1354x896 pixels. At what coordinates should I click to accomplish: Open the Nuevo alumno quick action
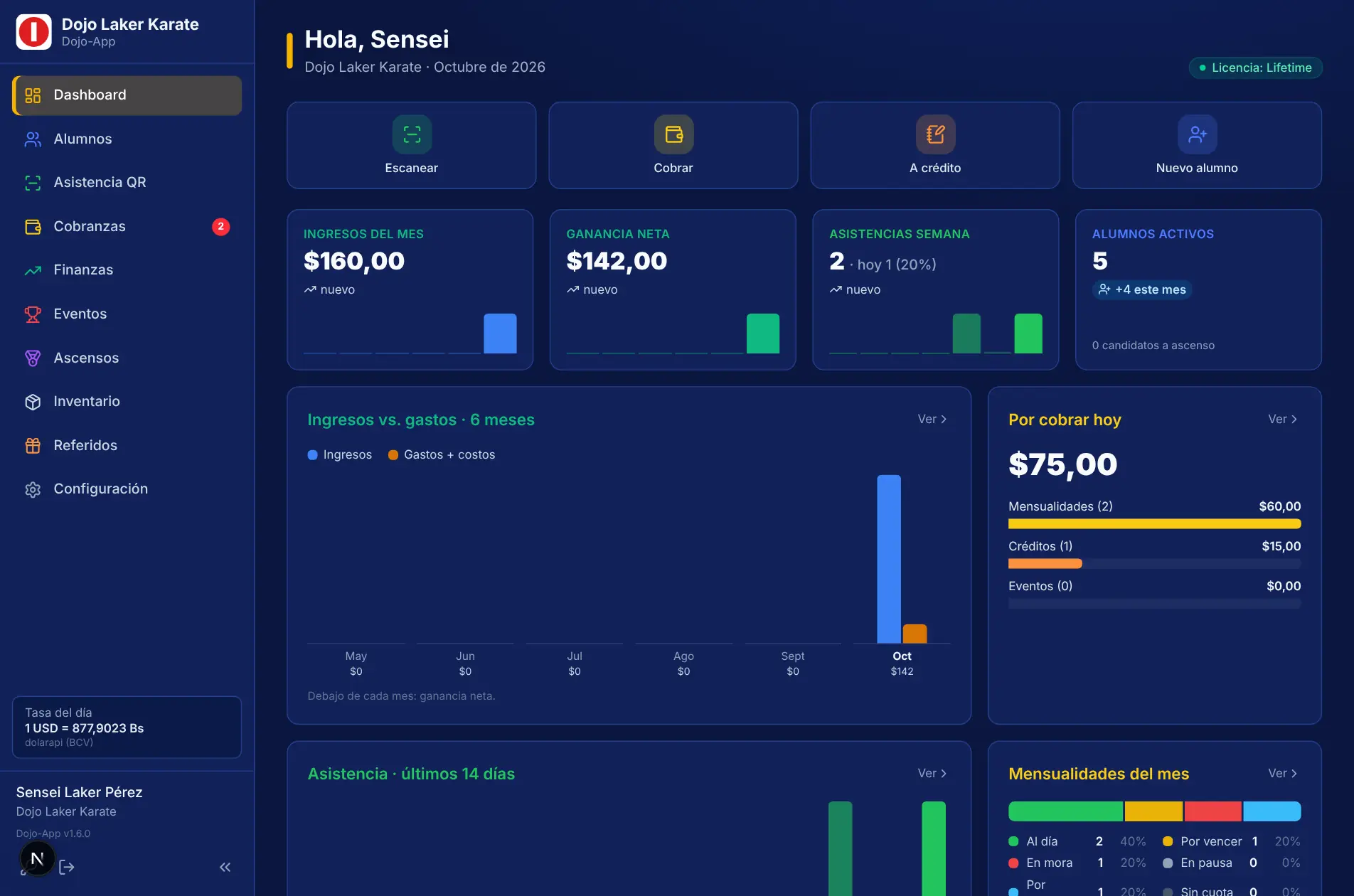coord(1197,145)
